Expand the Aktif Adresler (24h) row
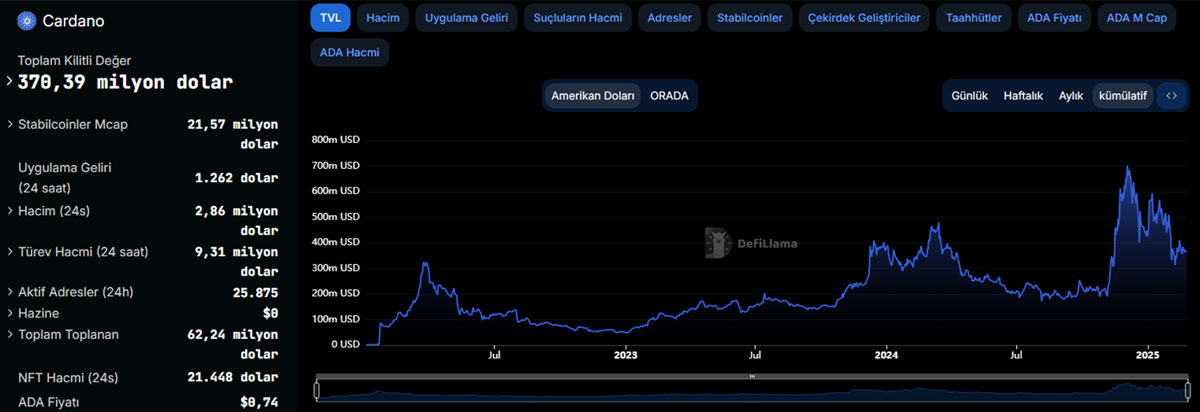Viewport: 1200px width, 412px height. pos(10,293)
